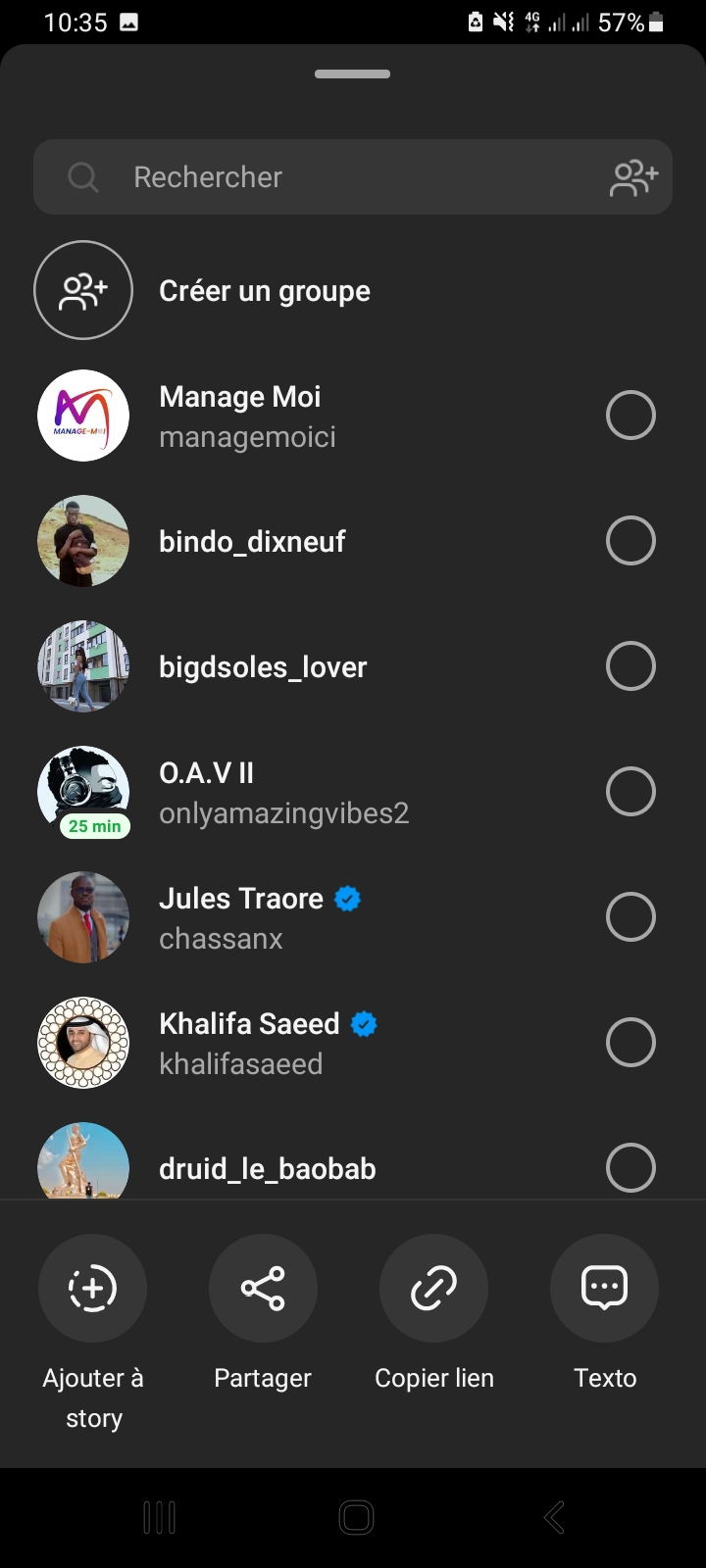Tap the search magnifier icon
This screenshot has height=1568, width=706.
tap(83, 177)
